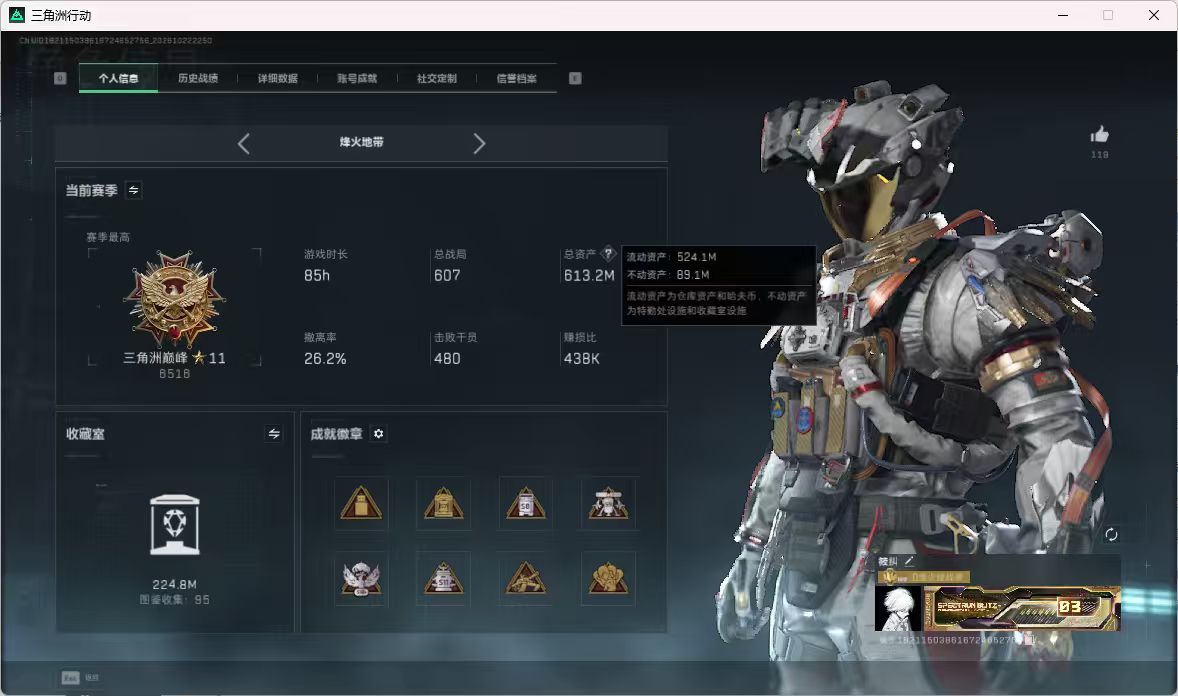
Task: Click the 三角洲巅峰 rank emblem
Action: pyautogui.click(x=174, y=299)
